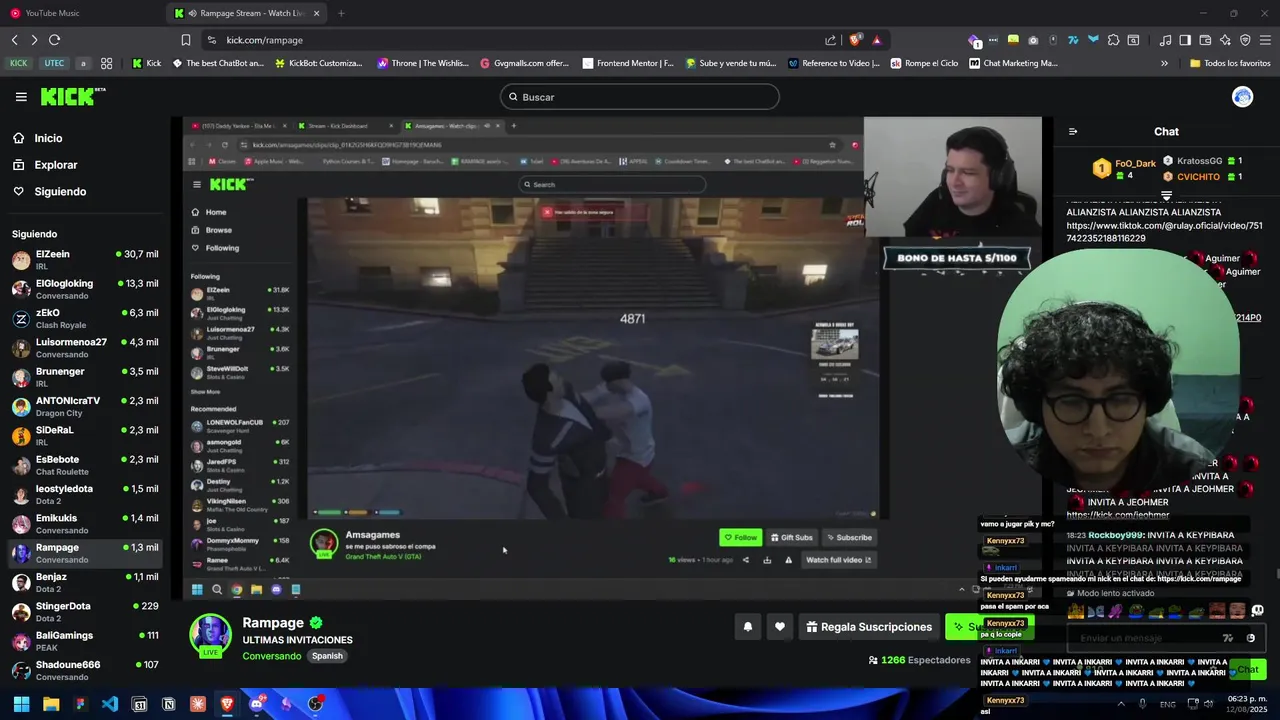The image size is (1280, 720).
Task: Open the Kick hamburger menu
Action: pyautogui.click(x=21, y=97)
